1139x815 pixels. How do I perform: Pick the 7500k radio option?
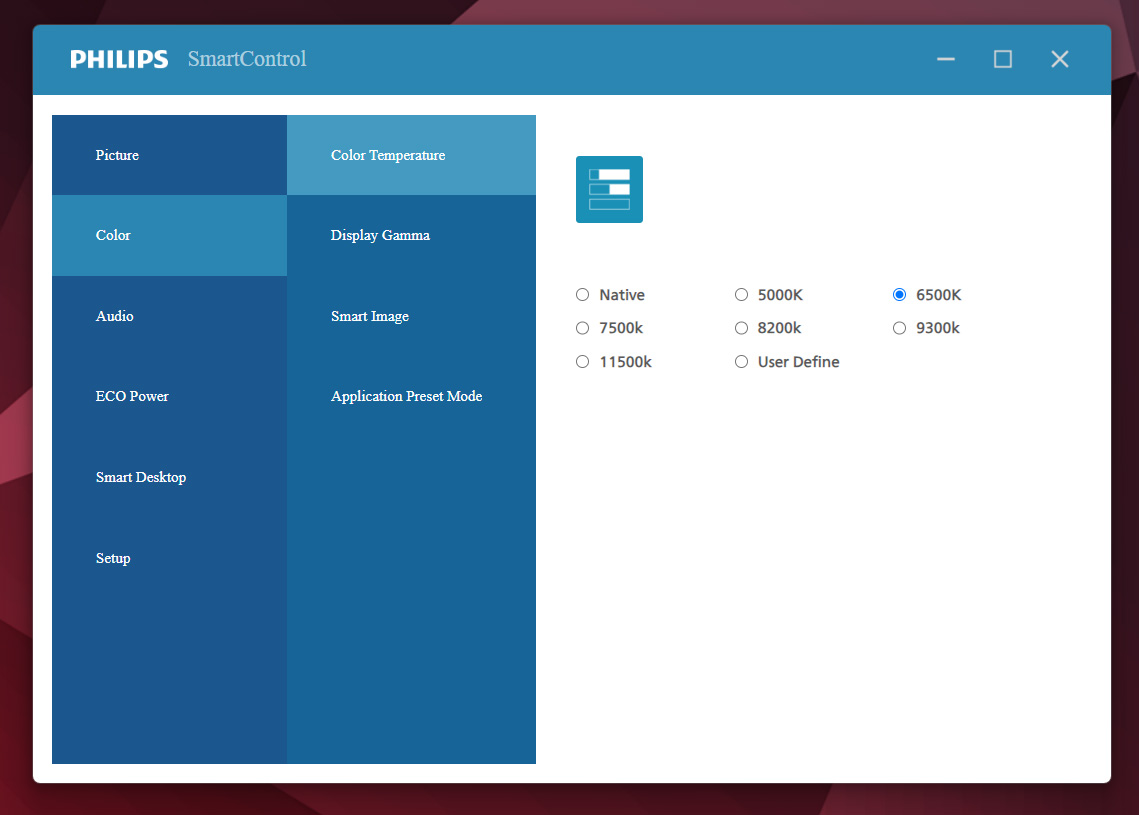583,328
